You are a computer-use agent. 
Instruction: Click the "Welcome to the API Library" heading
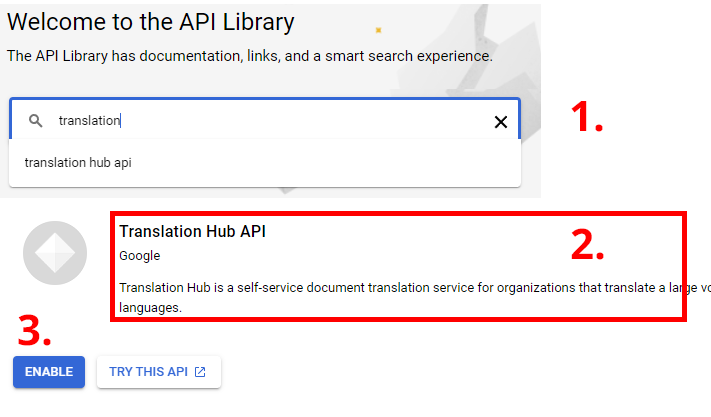tap(151, 21)
